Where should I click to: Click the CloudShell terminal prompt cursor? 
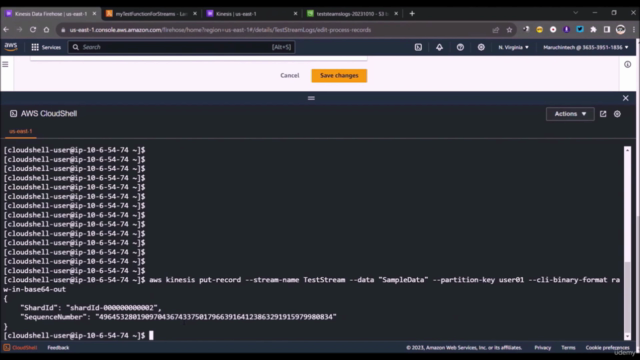point(151,336)
